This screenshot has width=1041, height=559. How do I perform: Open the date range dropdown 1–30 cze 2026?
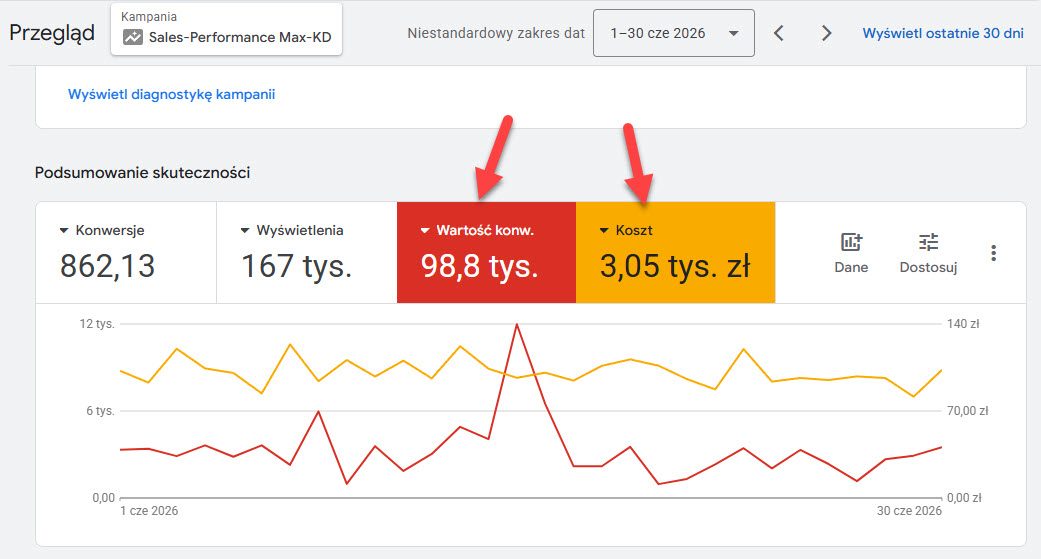(673, 33)
